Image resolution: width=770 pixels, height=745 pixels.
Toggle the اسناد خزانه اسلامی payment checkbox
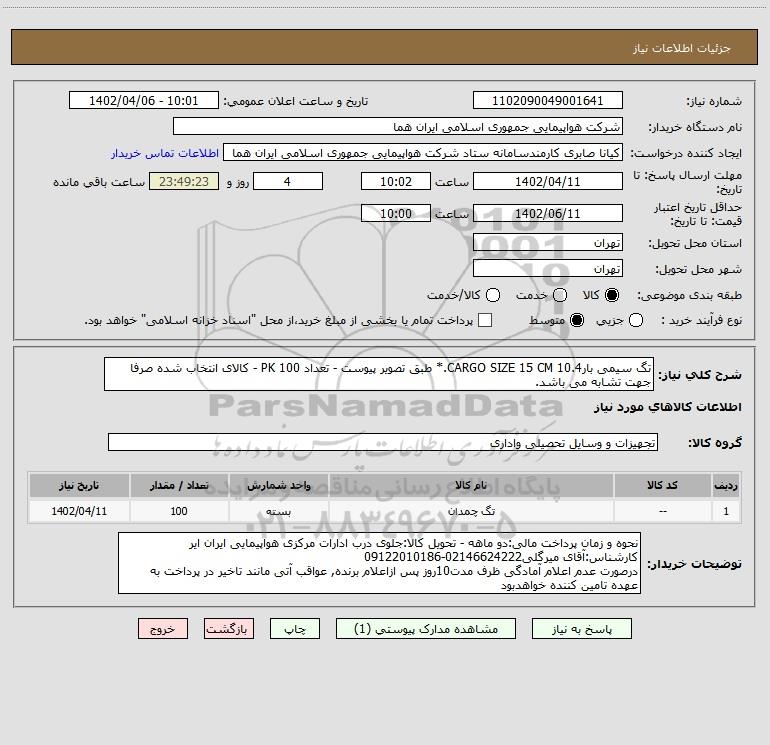[485, 320]
